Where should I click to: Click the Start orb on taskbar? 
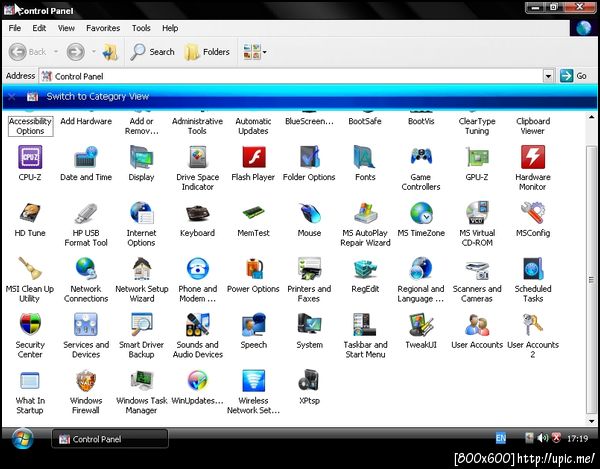pos(23,438)
